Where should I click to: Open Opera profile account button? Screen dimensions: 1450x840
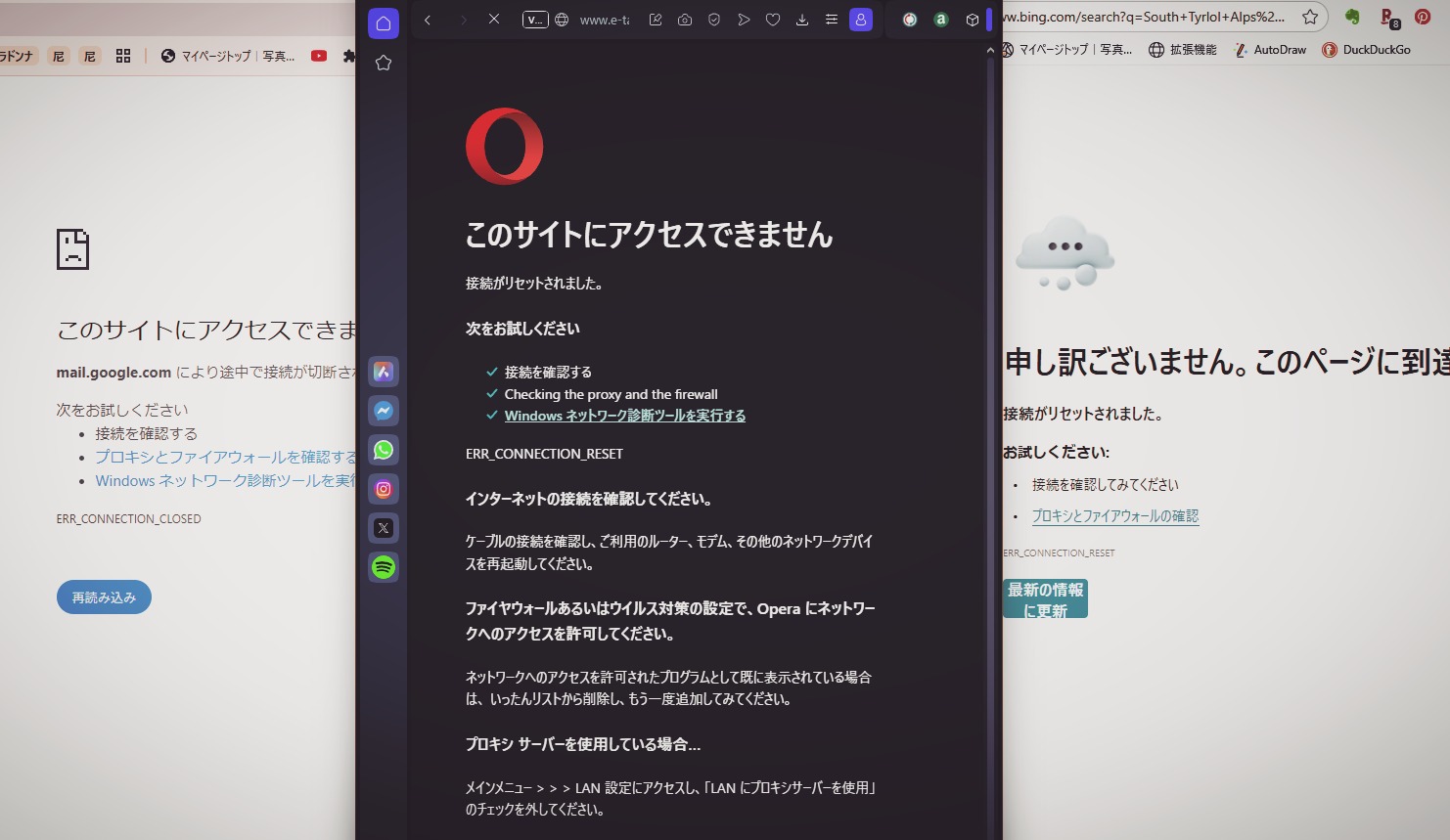click(861, 20)
